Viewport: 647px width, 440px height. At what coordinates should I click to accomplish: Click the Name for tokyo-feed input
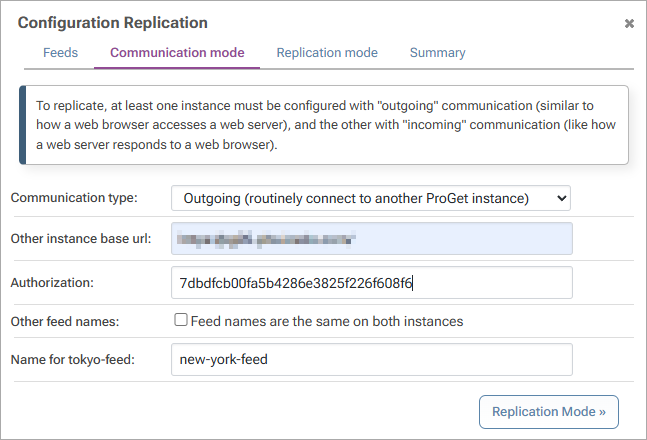[x=371, y=360]
